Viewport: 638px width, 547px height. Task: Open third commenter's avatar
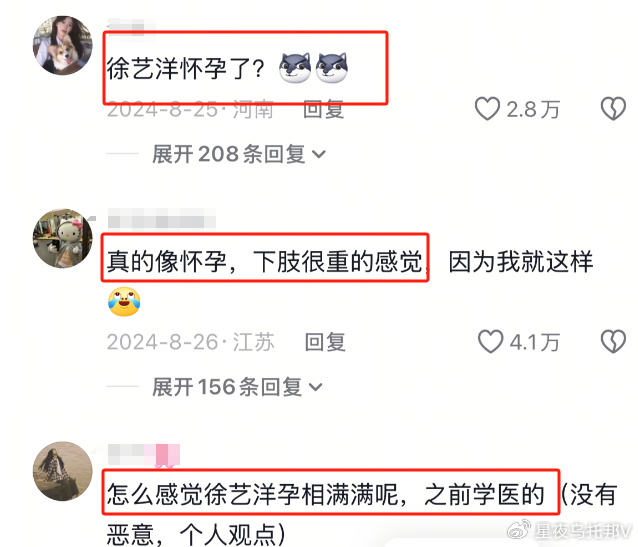pos(63,471)
